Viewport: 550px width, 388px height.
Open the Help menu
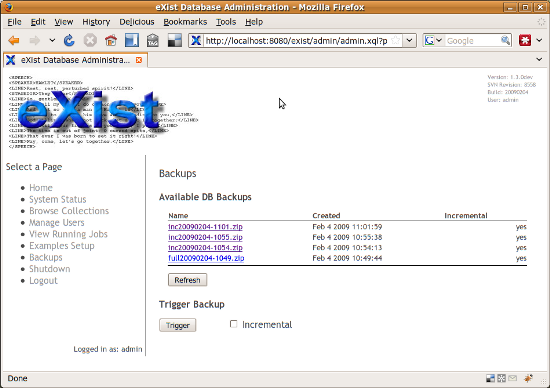coord(254,22)
